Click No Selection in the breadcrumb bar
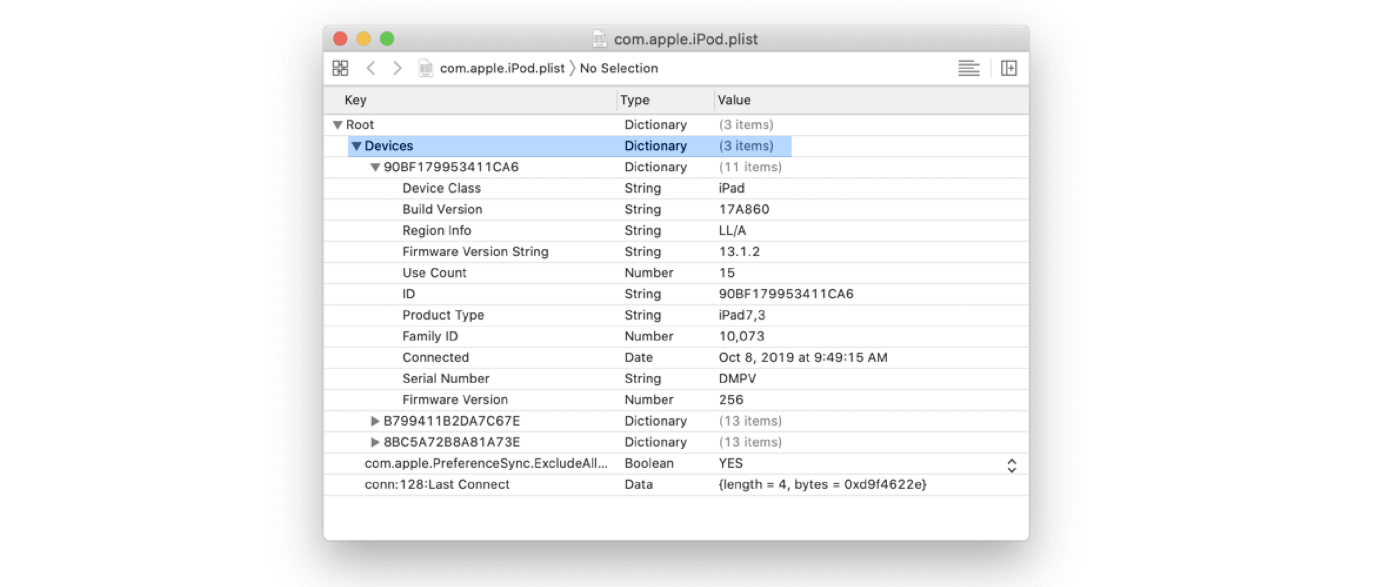Viewport: 1400px width, 587px height. (619, 67)
